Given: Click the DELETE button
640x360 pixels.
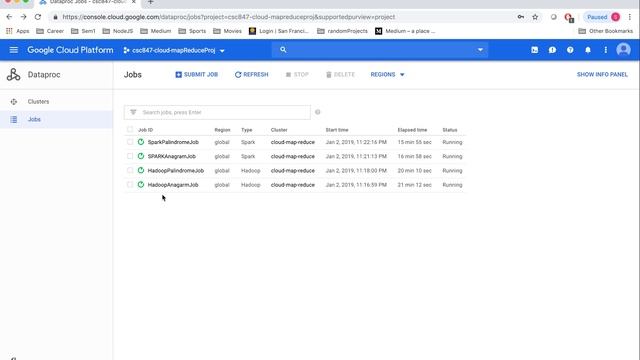Looking at the screenshot, I should [340, 75].
